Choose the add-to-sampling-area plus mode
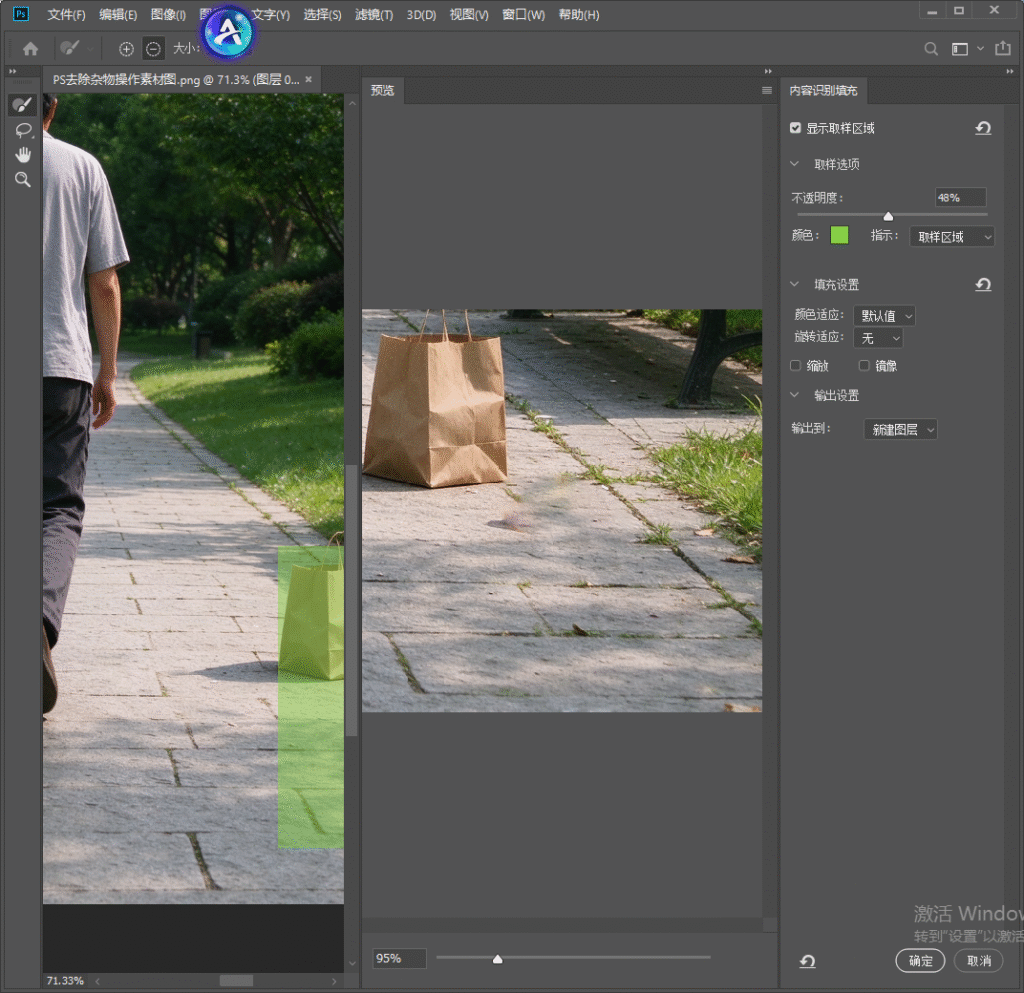The image size is (1024, 993). click(x=126, y=48)
